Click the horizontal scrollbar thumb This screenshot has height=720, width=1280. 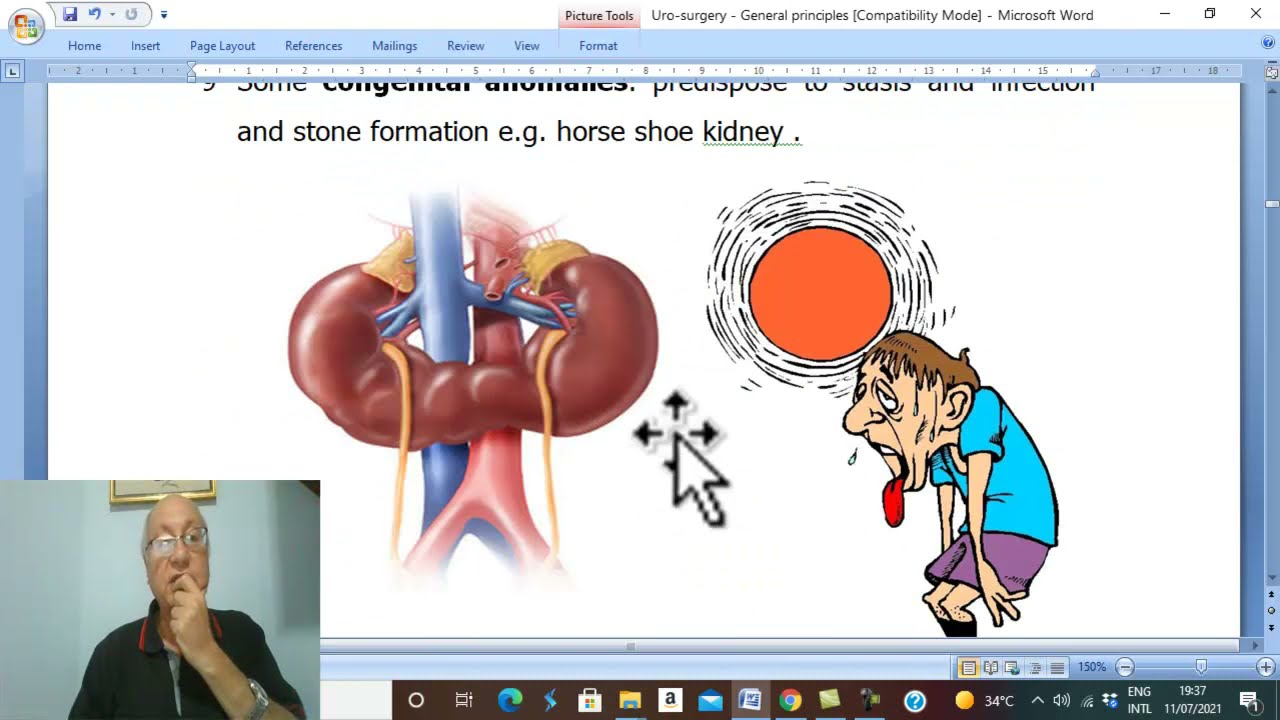630,646
